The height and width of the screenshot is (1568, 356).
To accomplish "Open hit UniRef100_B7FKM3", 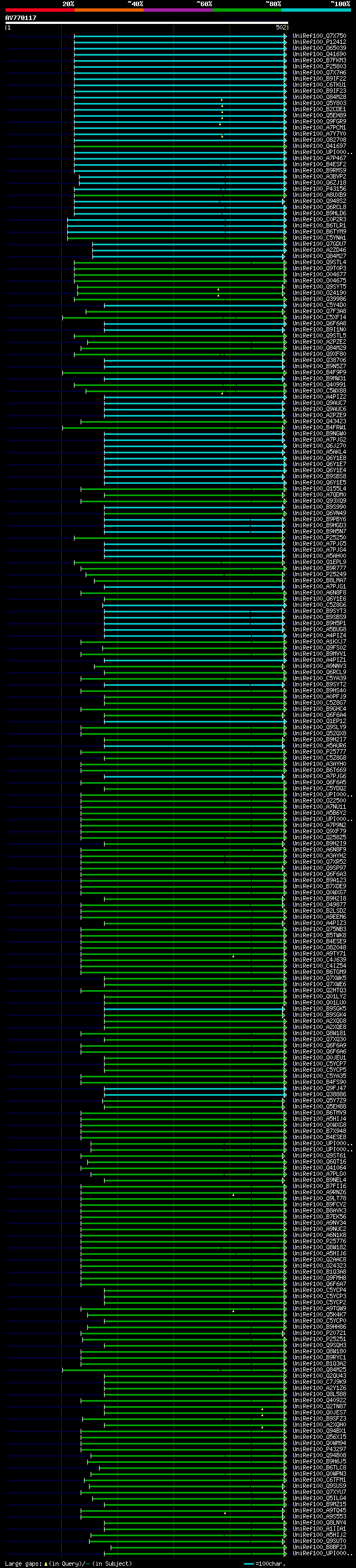I will (x=319, y=60).
